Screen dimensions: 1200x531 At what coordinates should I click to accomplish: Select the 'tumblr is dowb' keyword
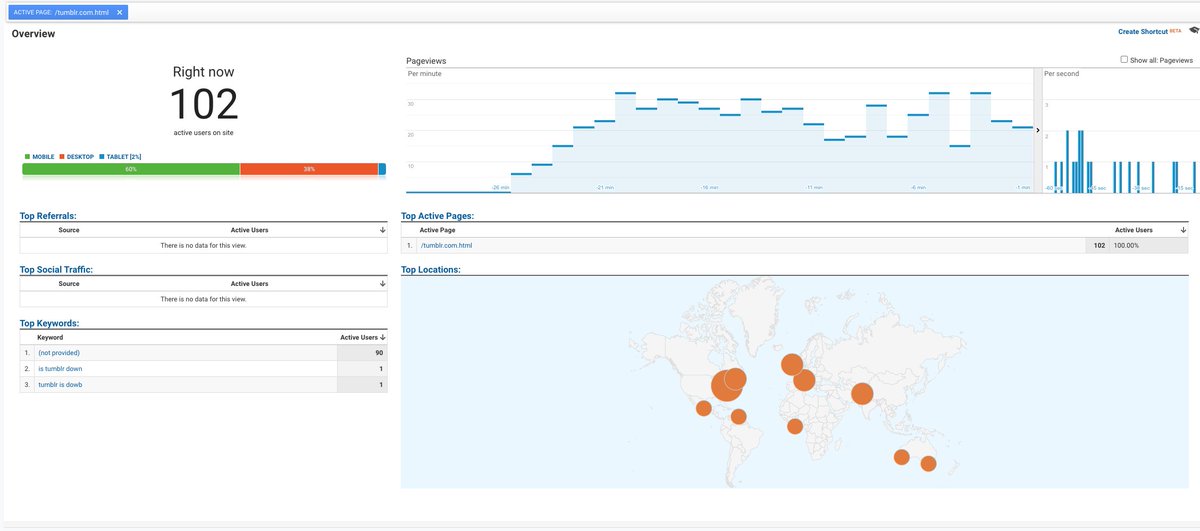[60, 385]
